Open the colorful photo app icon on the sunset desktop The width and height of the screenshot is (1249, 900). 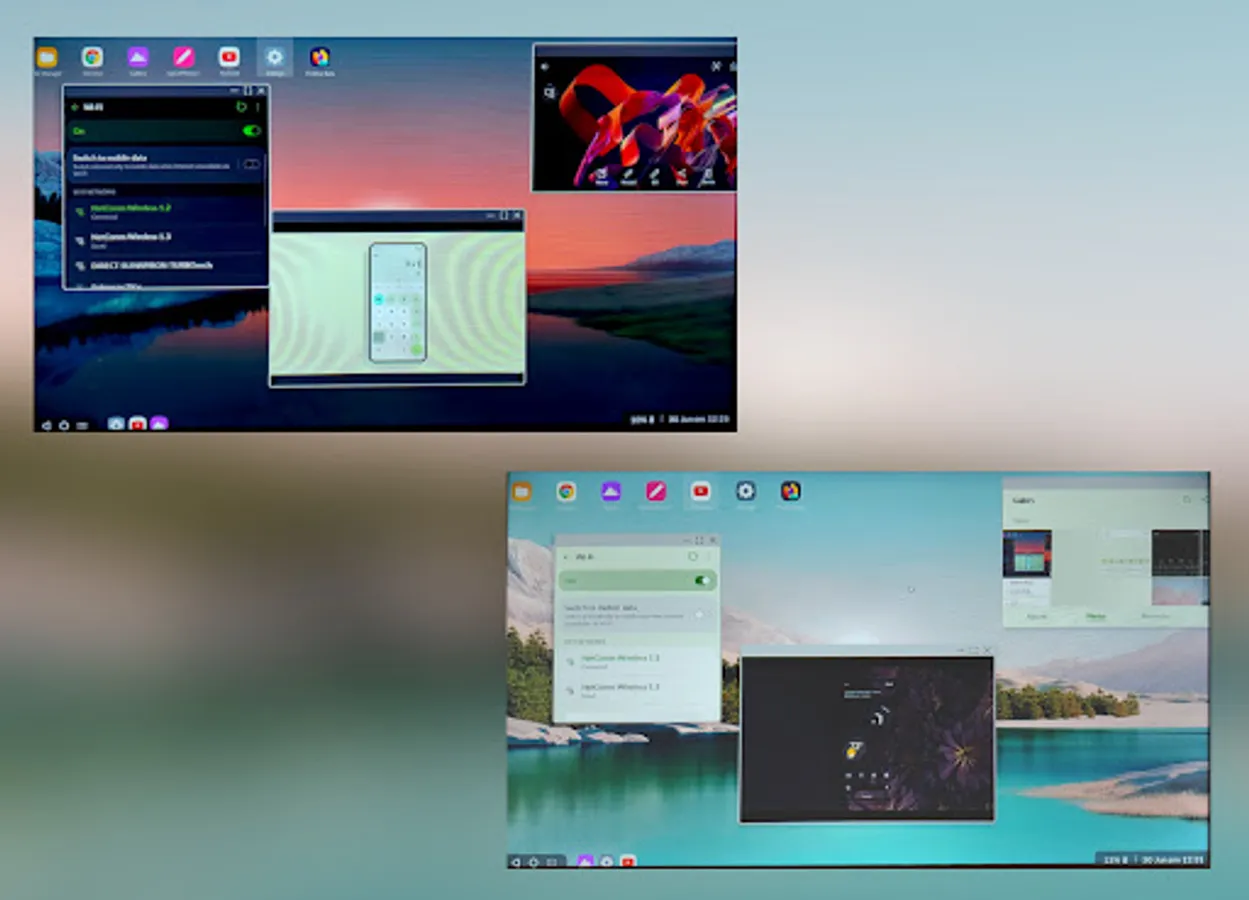320,57
